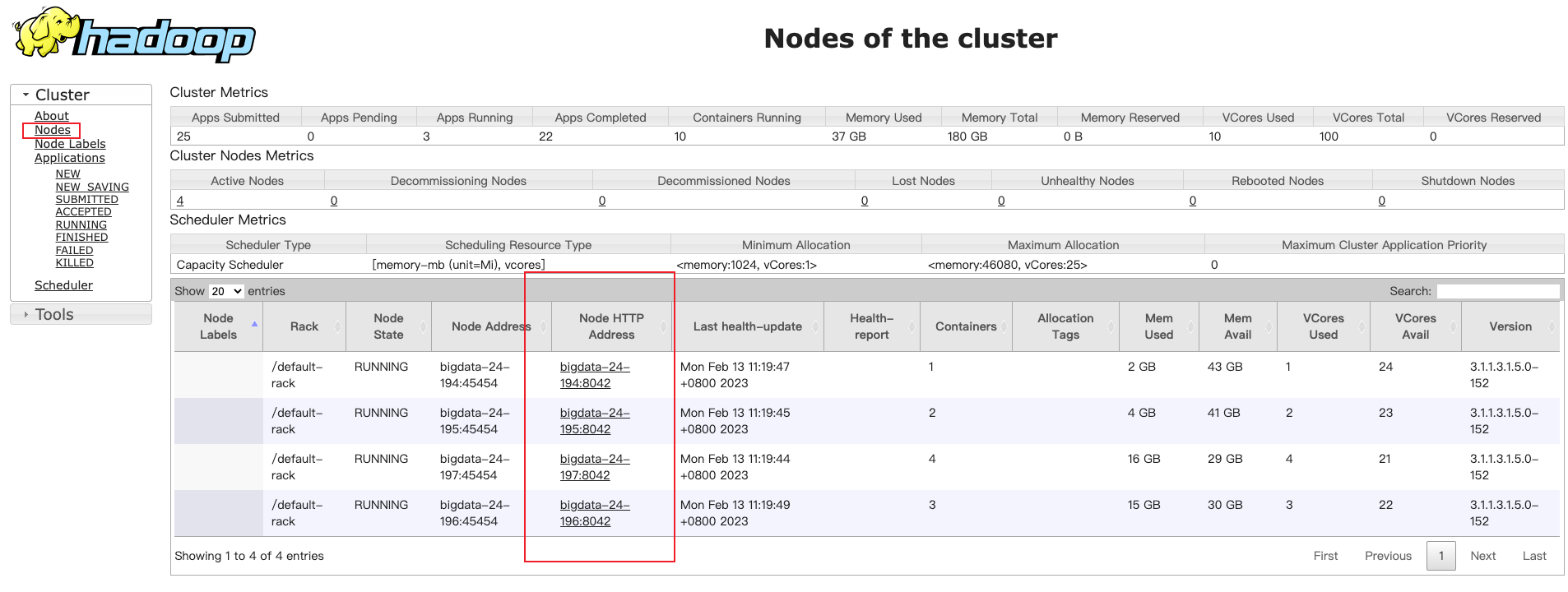
Task: Sort table by VCores Avail column
Action: [x=1415, y=326]
